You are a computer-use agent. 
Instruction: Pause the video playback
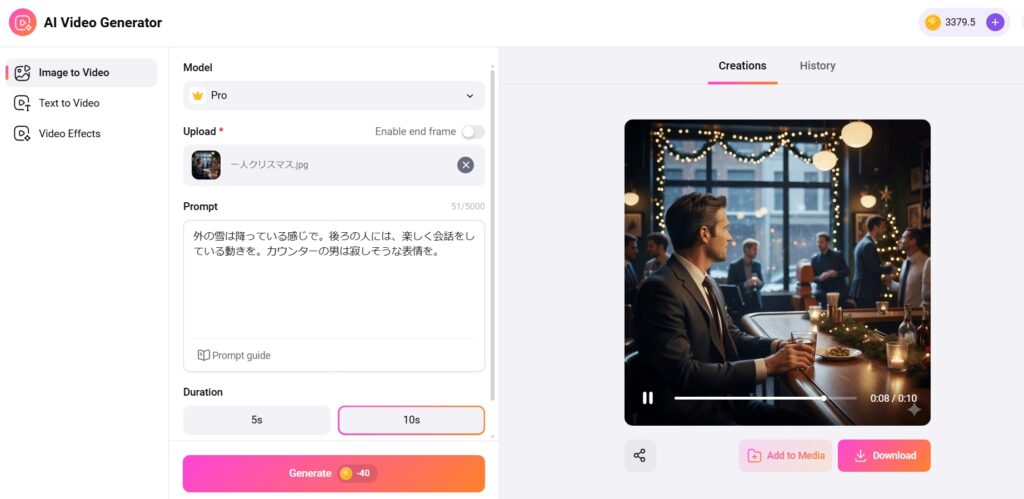tap(647, 398)
